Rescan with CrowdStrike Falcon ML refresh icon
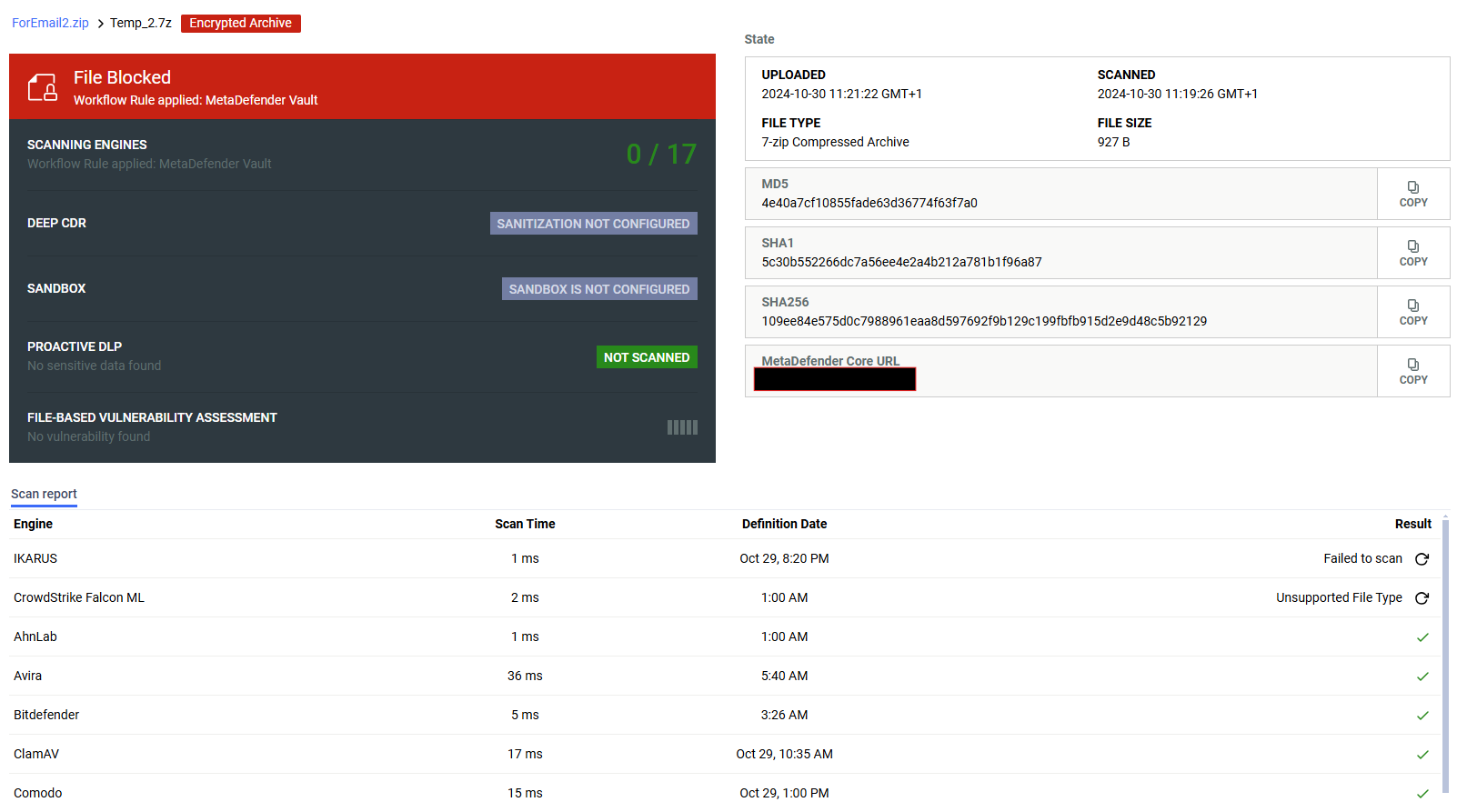This screenshot has height=812, width=1457. [1422, 598]
